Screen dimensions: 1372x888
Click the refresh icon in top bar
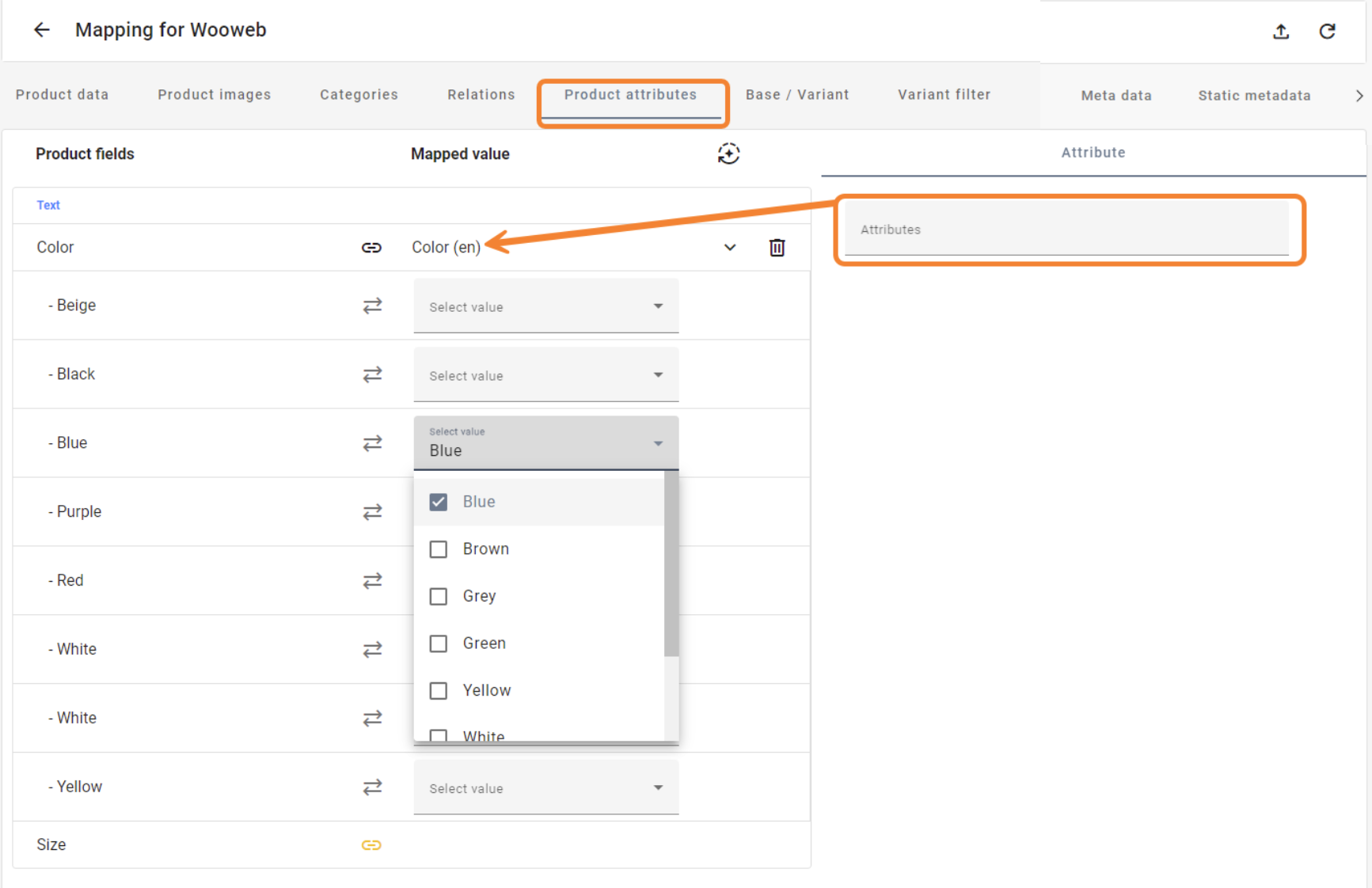click(x=1327, y=32)
